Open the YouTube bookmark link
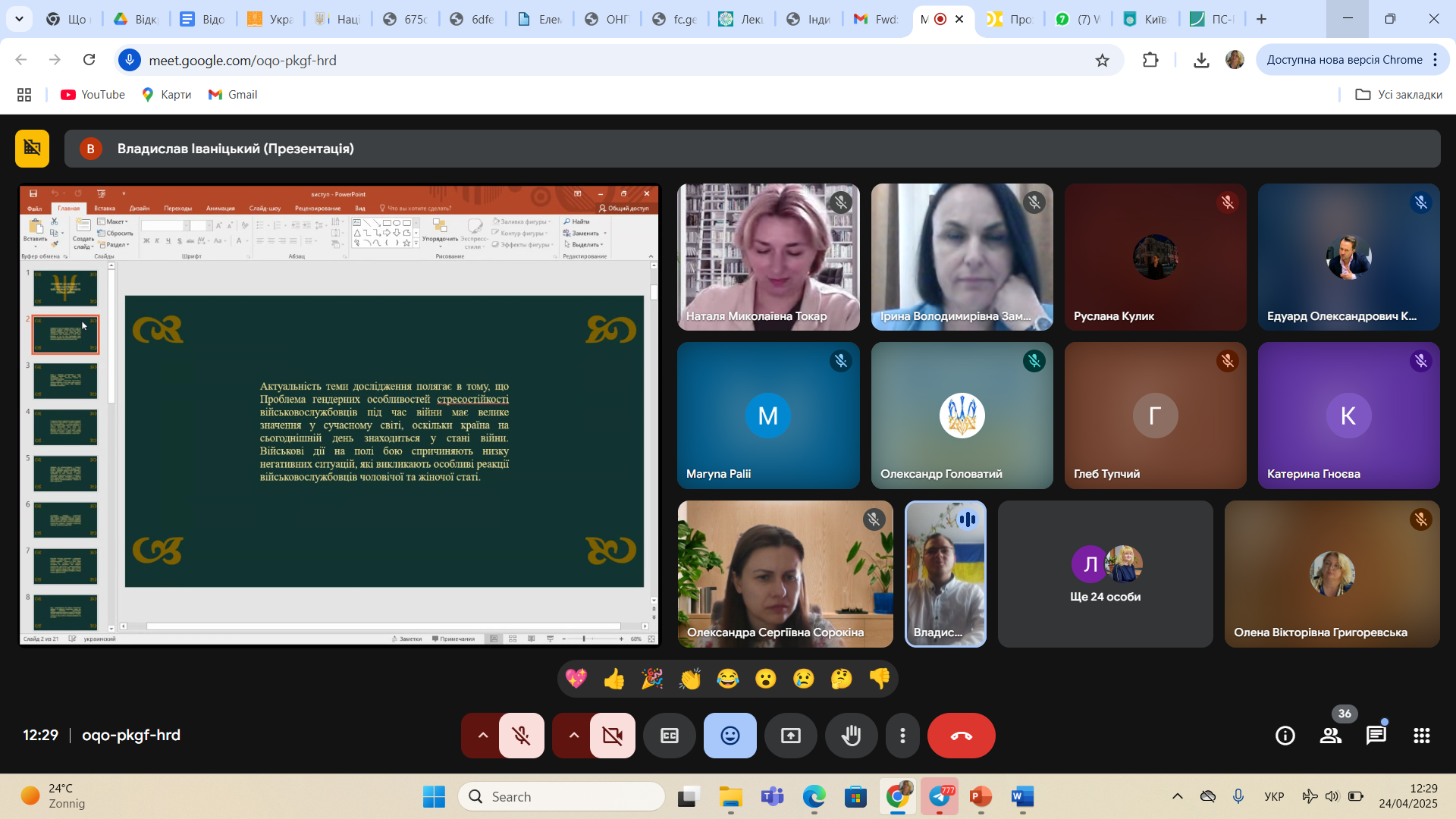Image resolution: width=1456 pixels, height=819 pixels. pyautogui.click(x=93, y=94)
